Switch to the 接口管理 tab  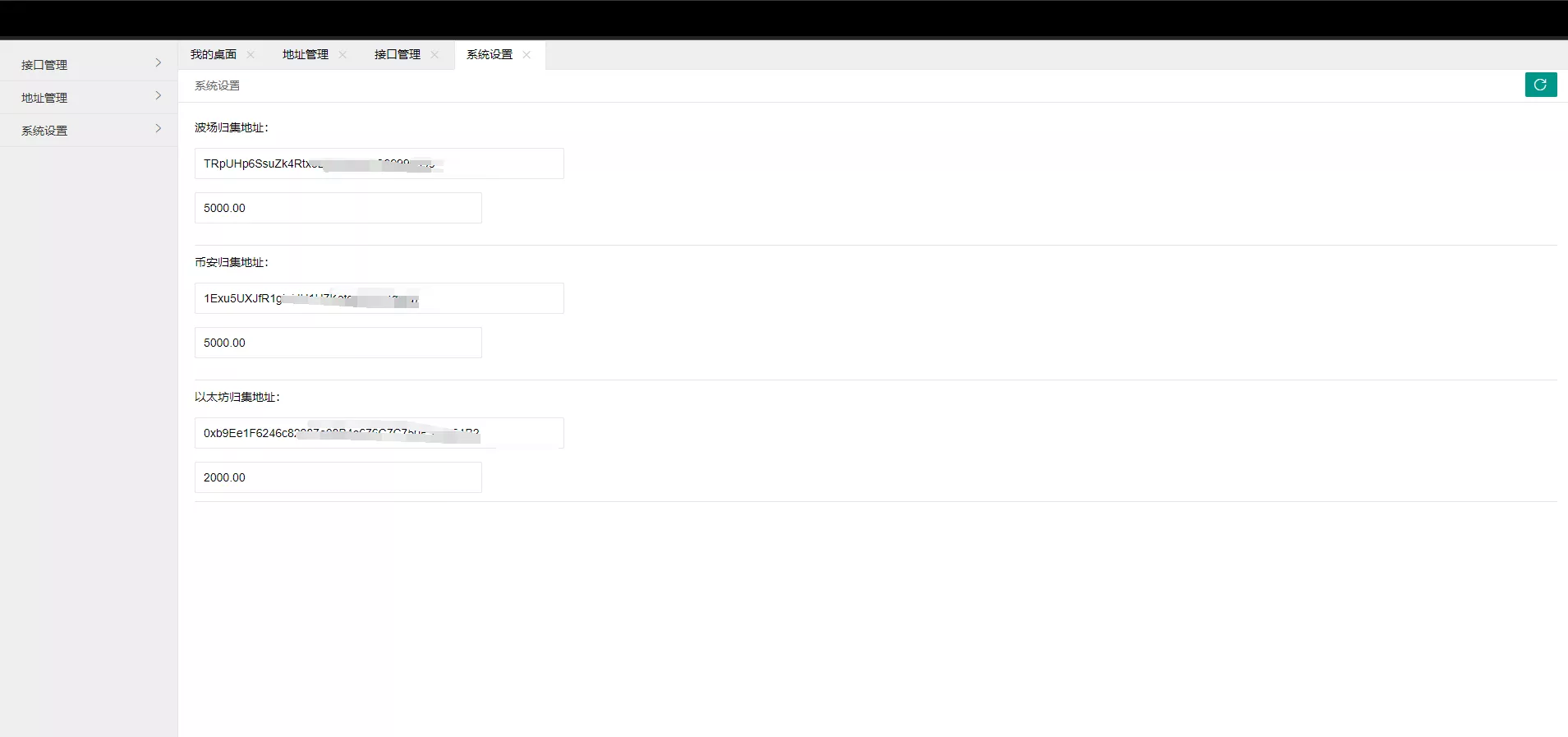(x=398, y=55)
